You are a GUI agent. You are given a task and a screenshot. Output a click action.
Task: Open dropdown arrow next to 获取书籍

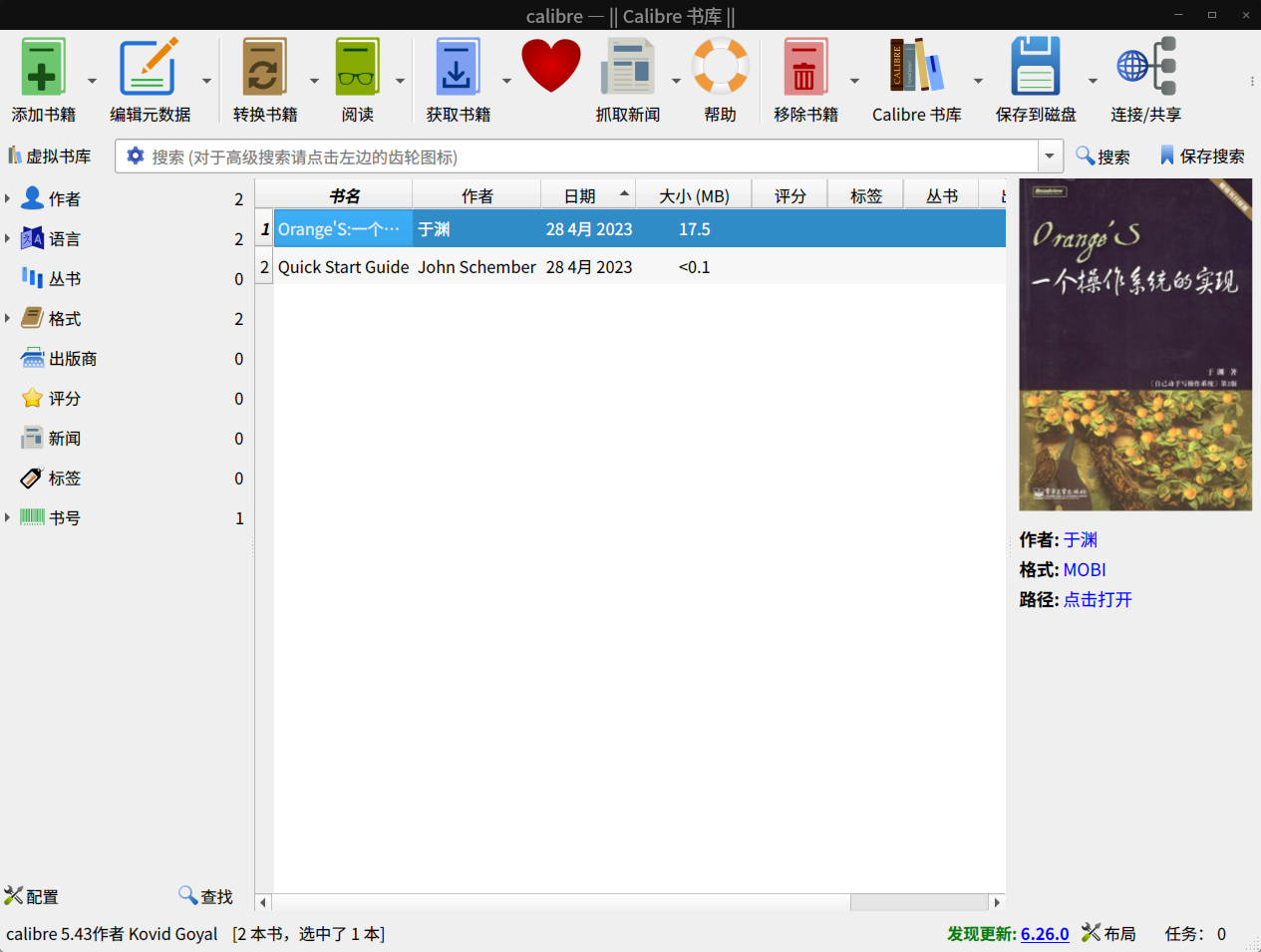click(x=506, y=81)
